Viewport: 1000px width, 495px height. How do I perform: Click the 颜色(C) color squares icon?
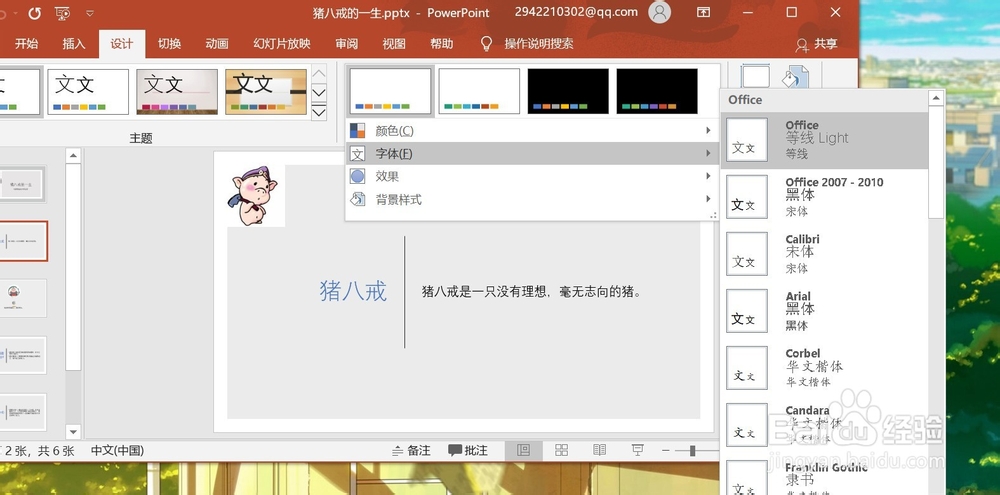tap(358, 131)
